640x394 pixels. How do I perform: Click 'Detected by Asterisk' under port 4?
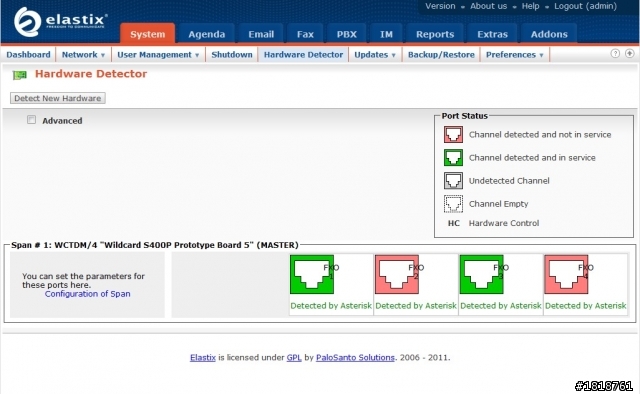(586, 306)
